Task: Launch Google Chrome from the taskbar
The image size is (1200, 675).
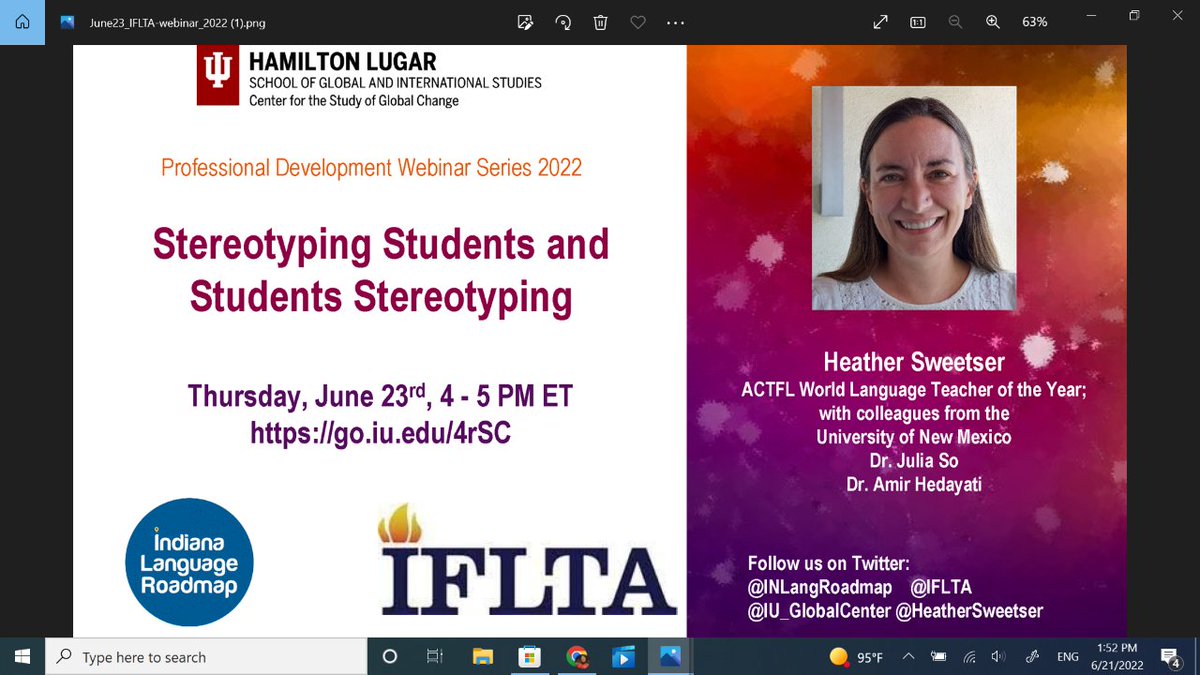Action: pyautogui.click(x=578, y=656)
